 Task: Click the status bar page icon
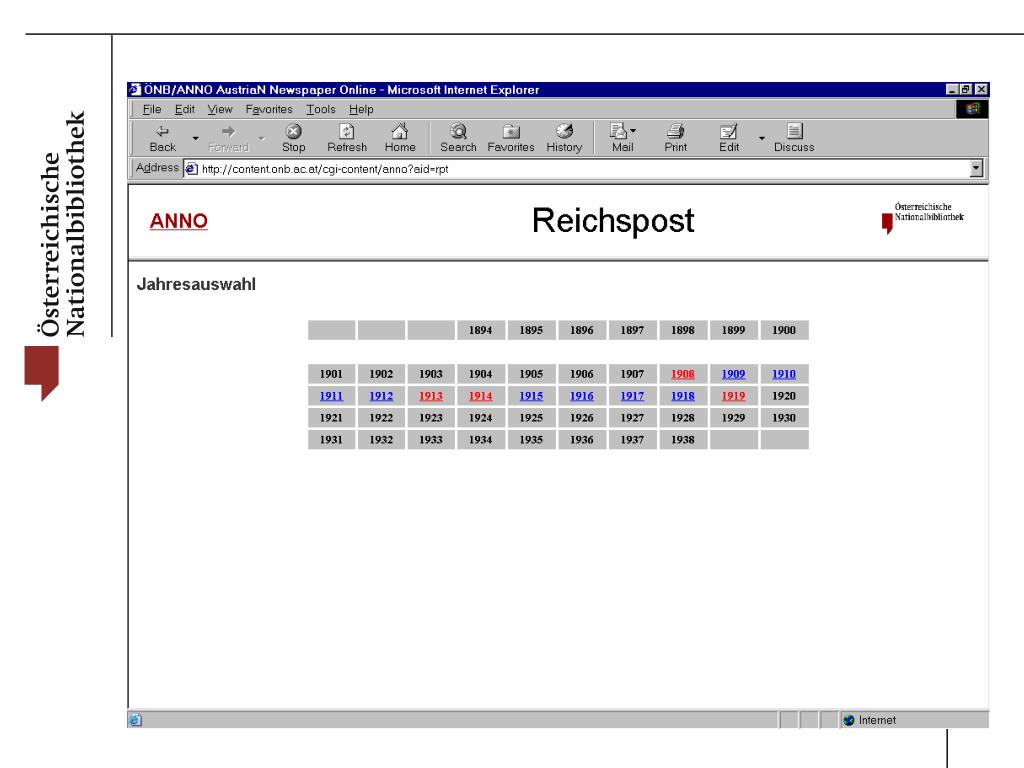pos(135,720)
